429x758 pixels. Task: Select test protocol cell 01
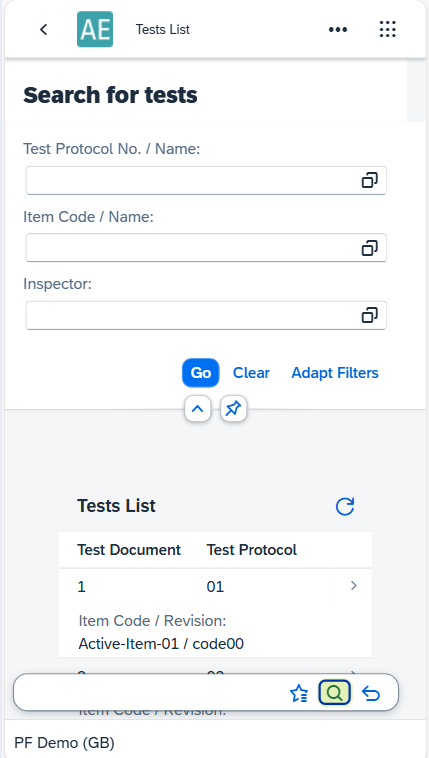point(215,586)
